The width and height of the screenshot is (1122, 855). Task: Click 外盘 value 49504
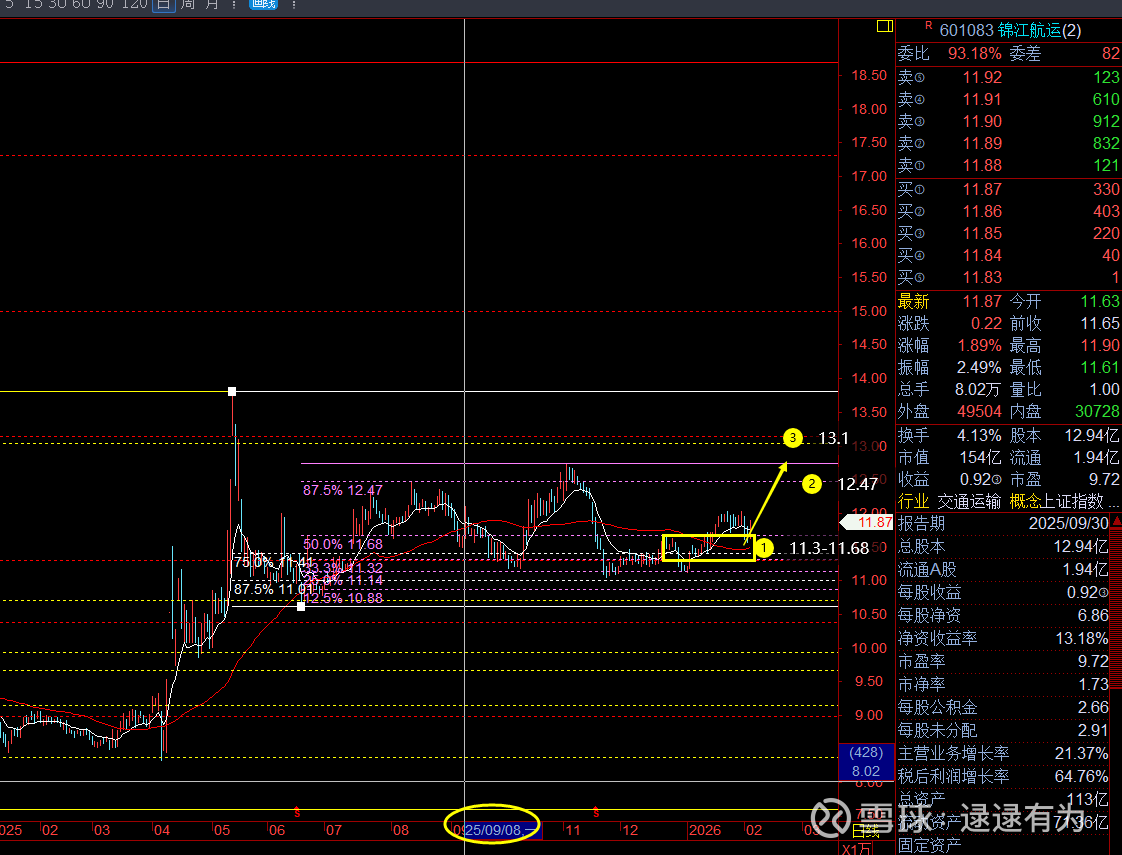tap(980, 412)
